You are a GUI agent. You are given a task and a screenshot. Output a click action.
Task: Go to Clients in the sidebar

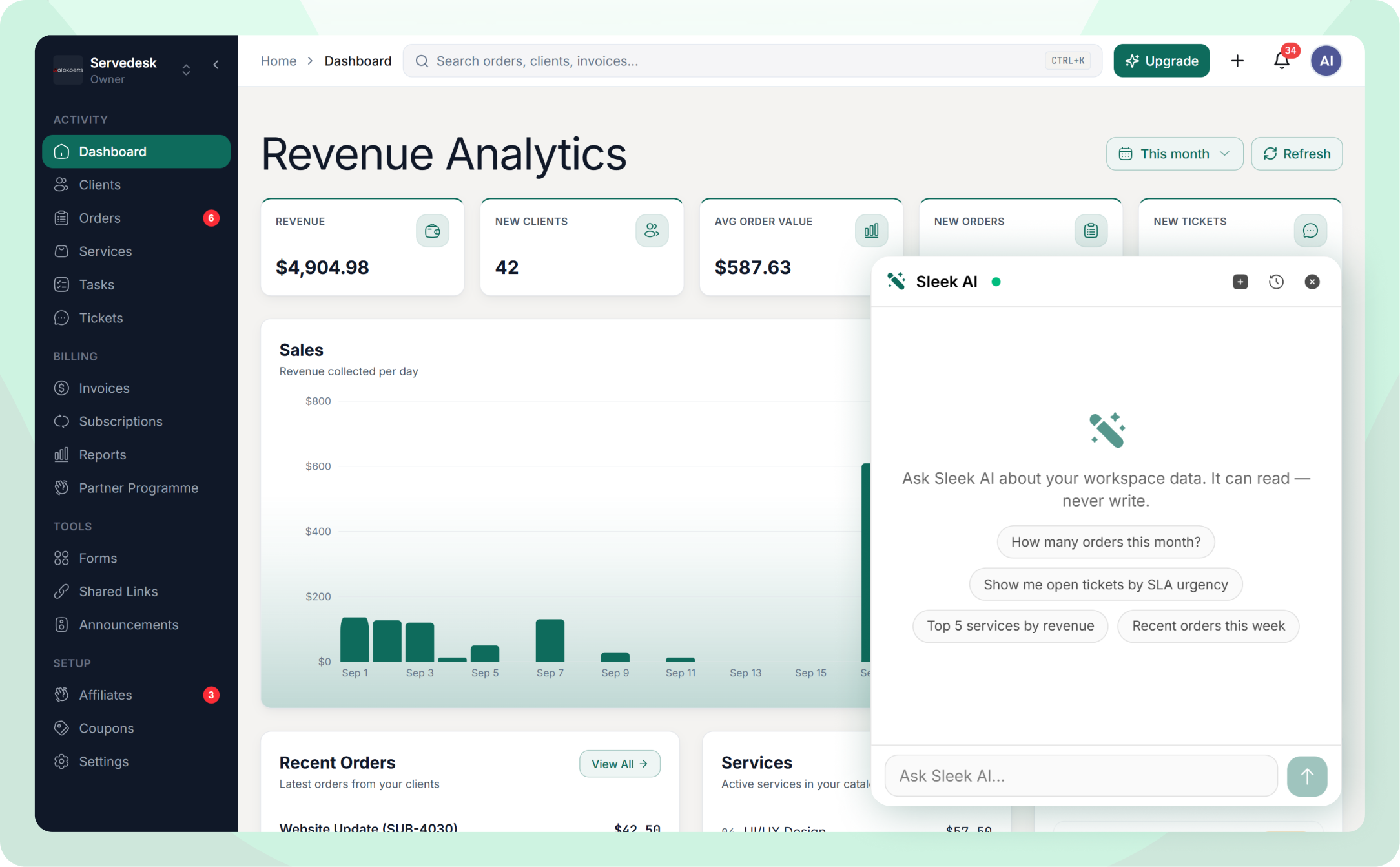point(136,185)
